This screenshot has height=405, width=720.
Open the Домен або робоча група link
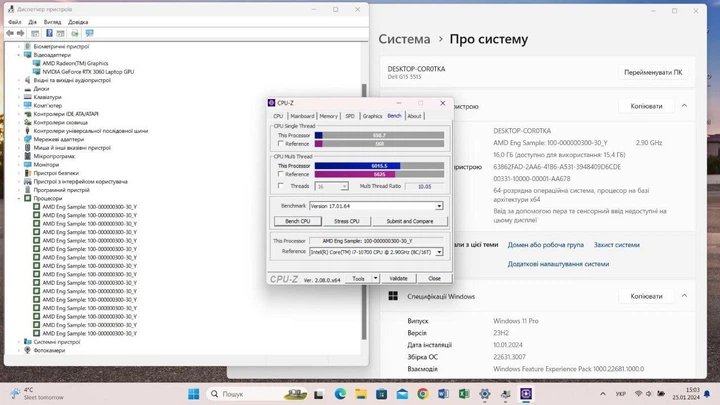tap(546, 245)
